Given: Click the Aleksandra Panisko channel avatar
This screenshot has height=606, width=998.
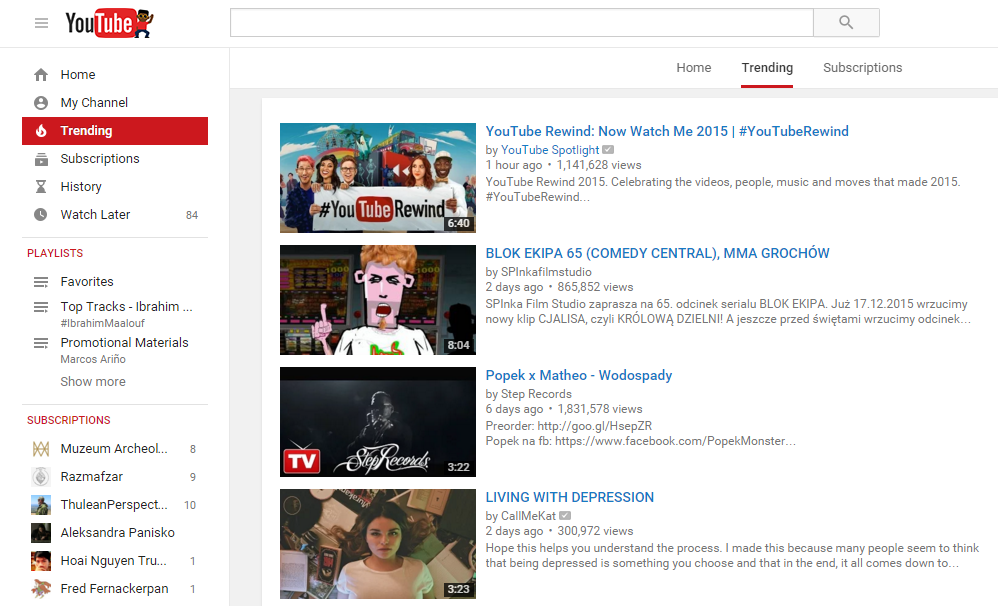Looking at the screenshot, I should click(x=41, y=533).
